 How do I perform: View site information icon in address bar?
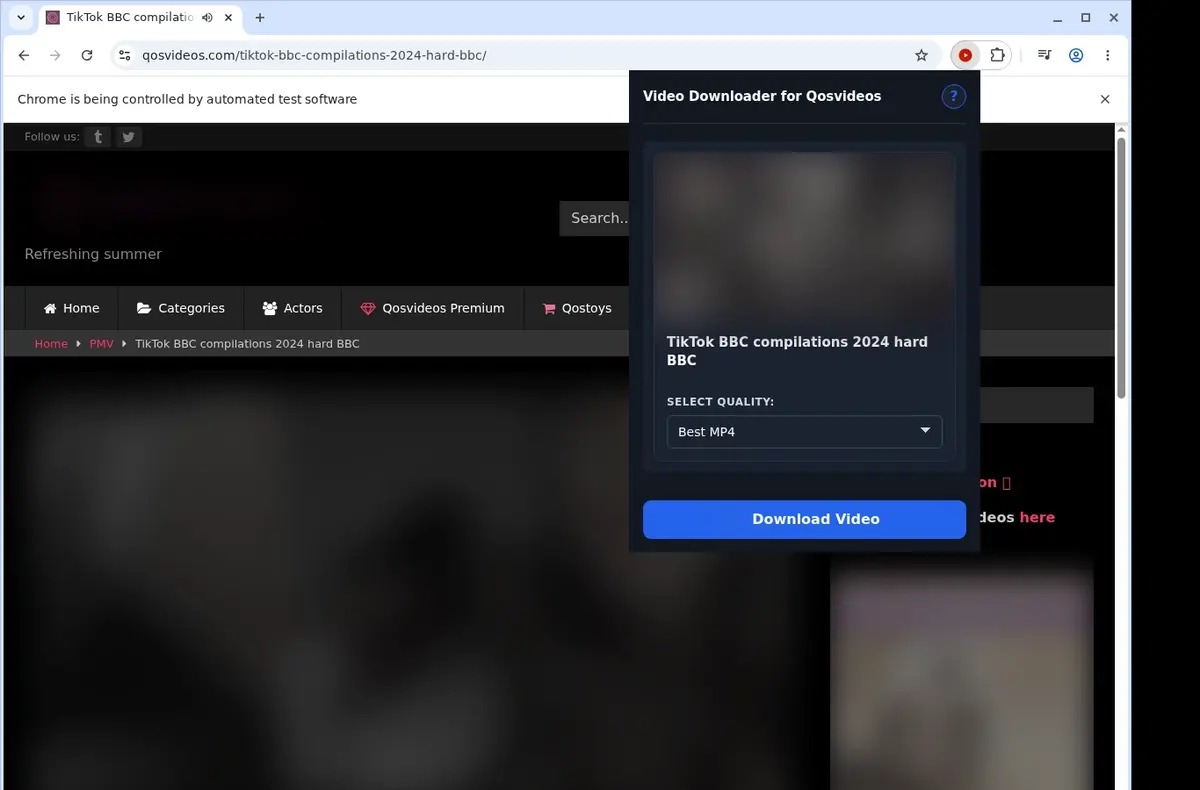click(124, 56)
